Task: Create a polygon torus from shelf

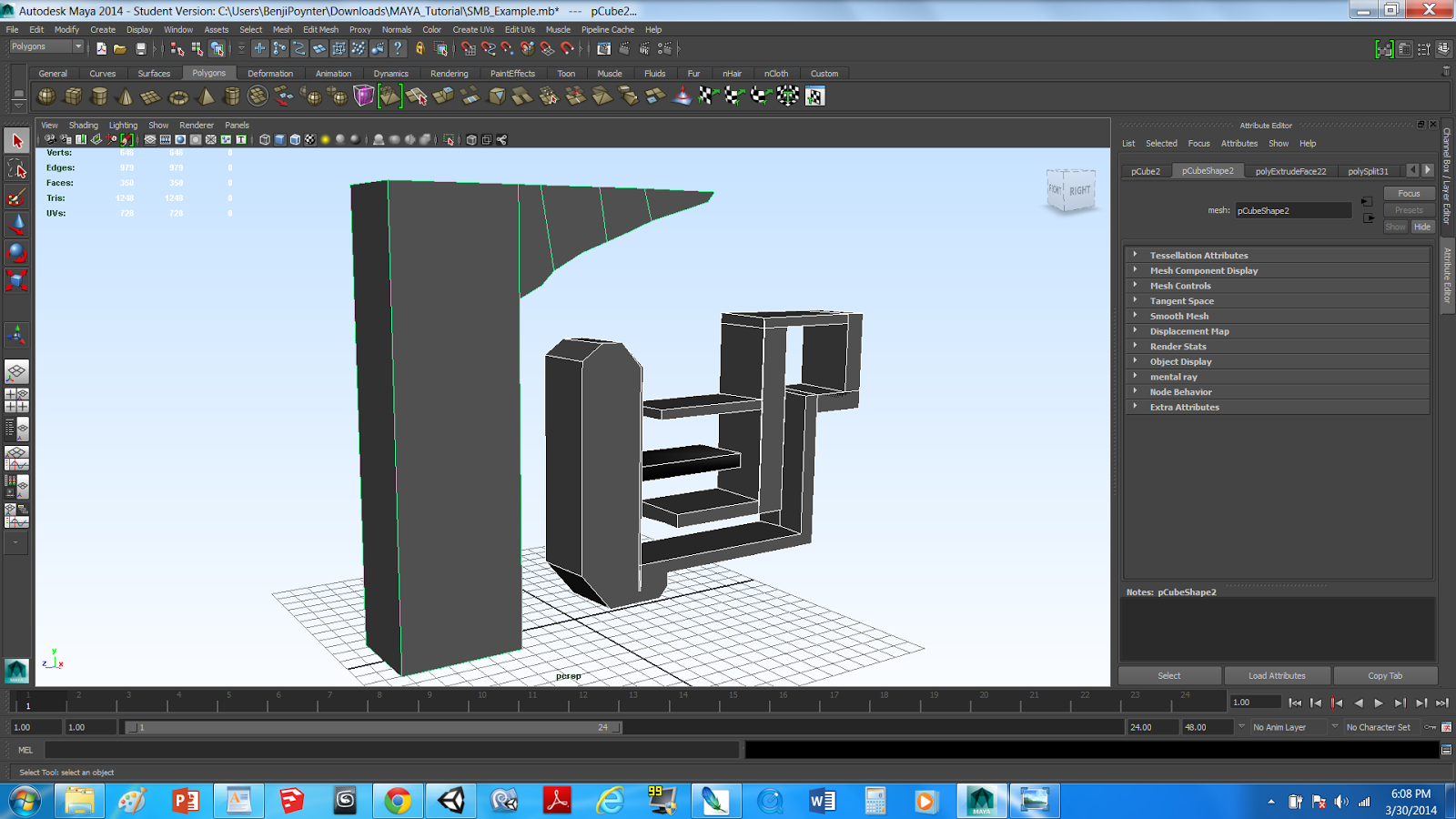Action: click(x=178, y=96)
